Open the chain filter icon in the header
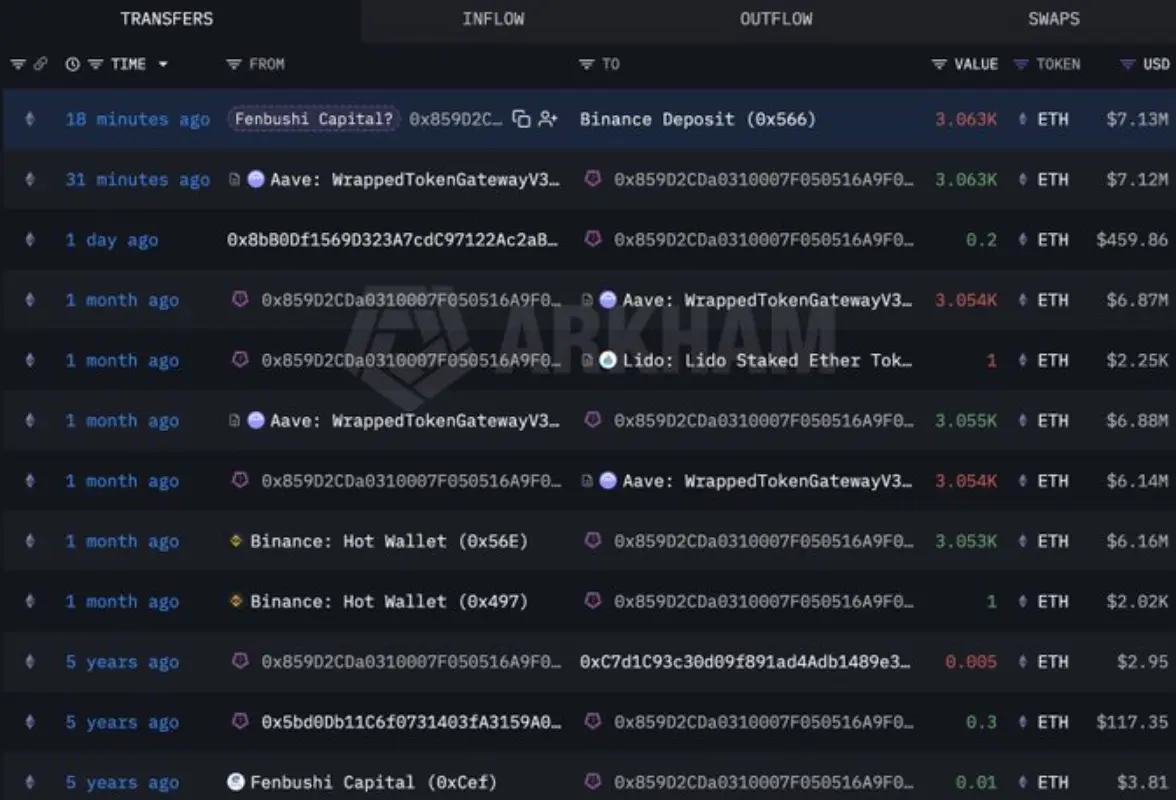Viewport: 1176px width, 800px height. [18, 64]
